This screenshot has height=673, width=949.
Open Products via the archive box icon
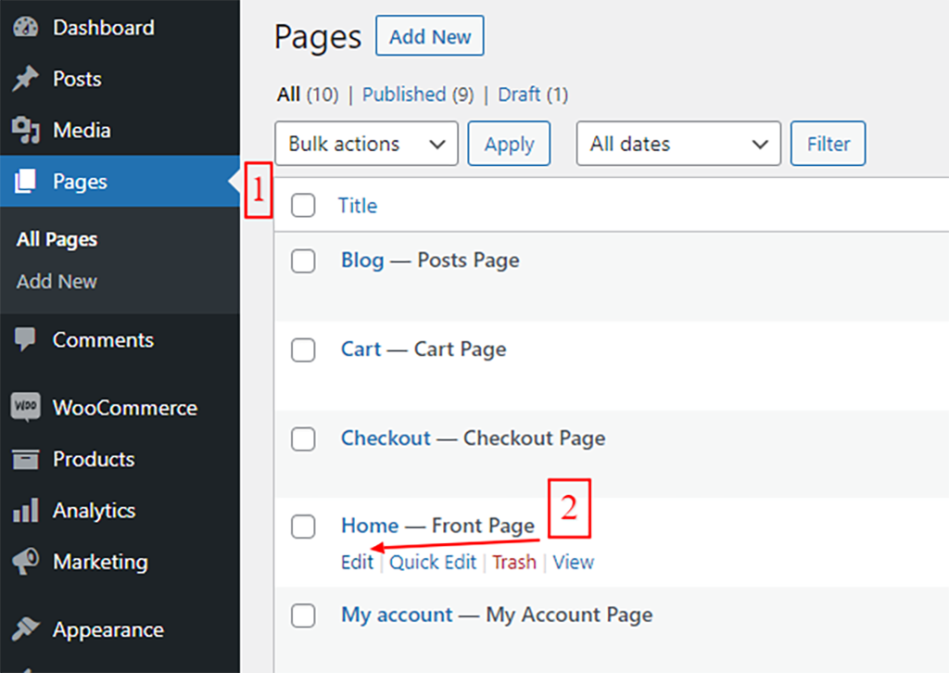25,460
